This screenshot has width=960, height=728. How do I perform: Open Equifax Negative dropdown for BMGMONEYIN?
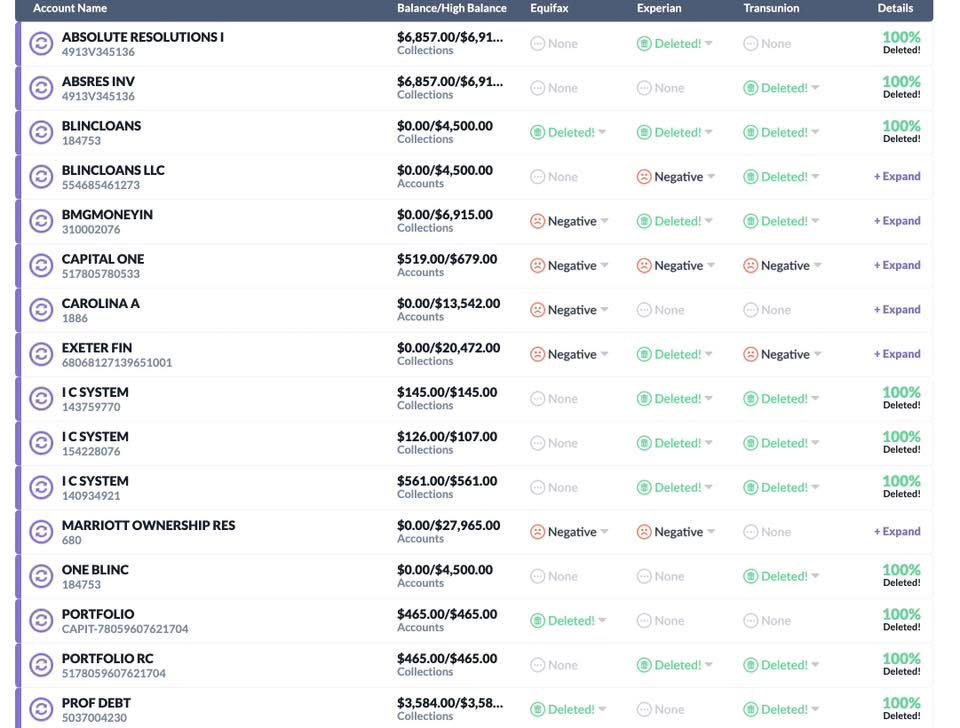604,222
